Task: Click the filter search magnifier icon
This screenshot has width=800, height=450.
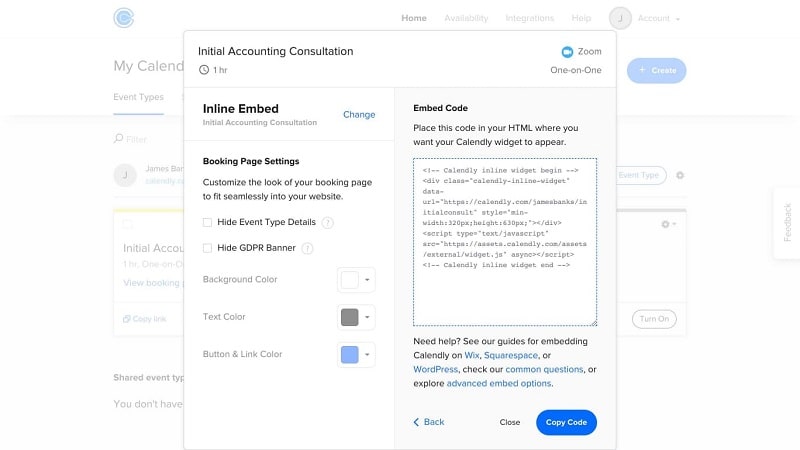Action: coord(118,138)
